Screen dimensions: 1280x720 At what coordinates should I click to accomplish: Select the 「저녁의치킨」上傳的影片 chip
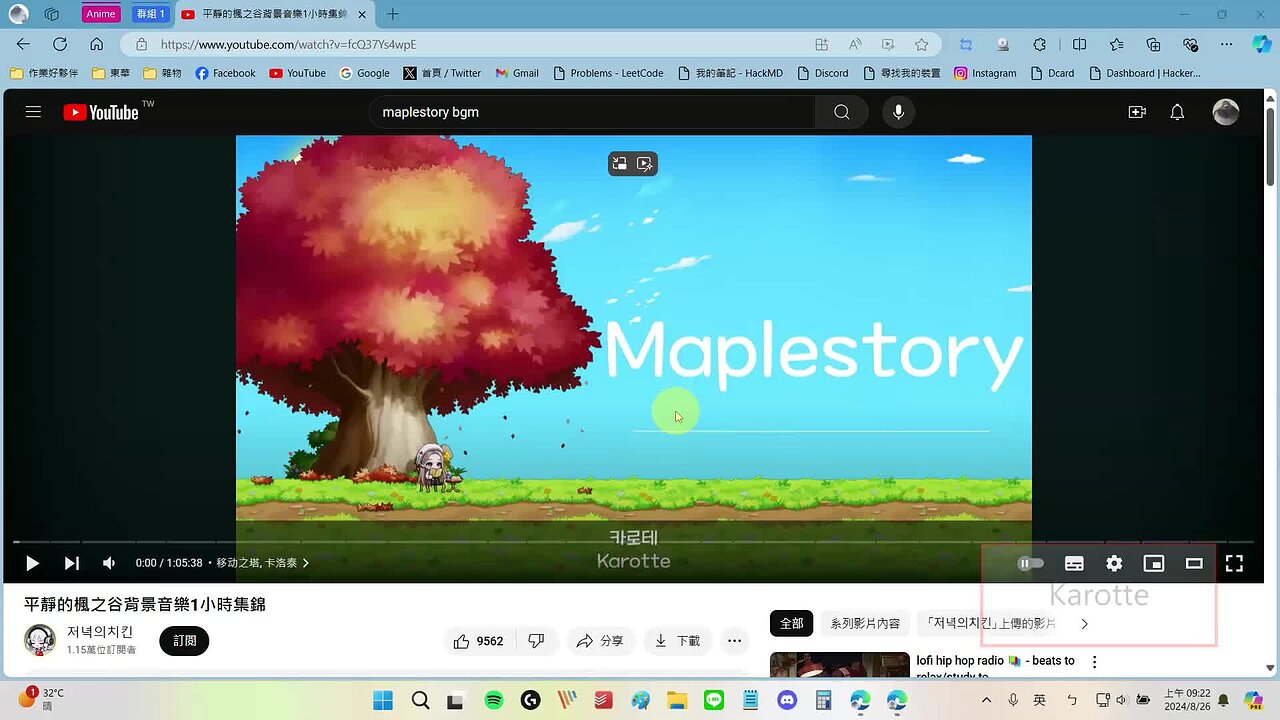[990, 623]
